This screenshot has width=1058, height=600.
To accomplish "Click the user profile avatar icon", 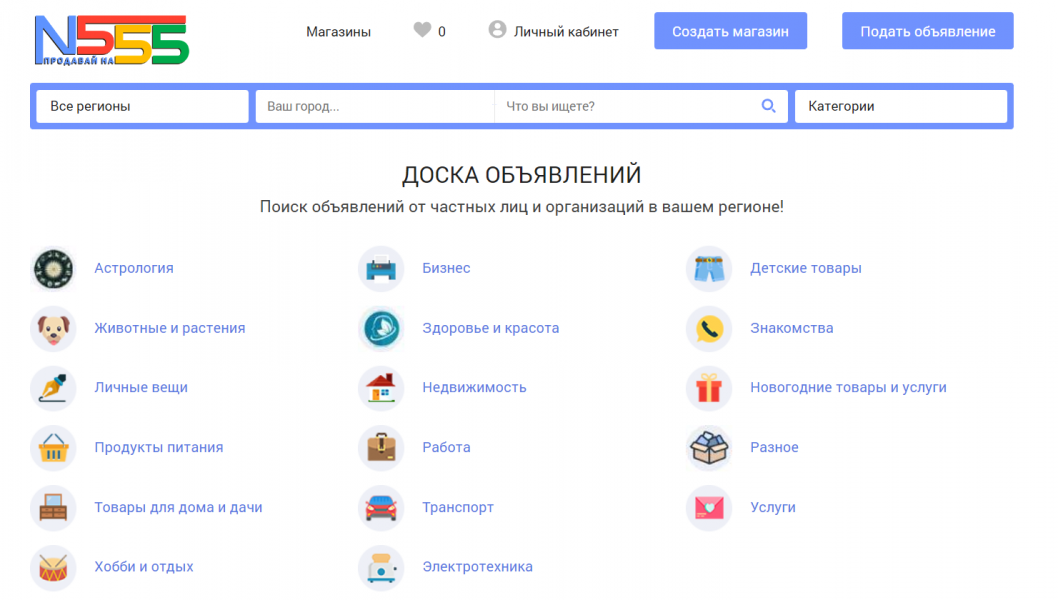I will [497, 29].
